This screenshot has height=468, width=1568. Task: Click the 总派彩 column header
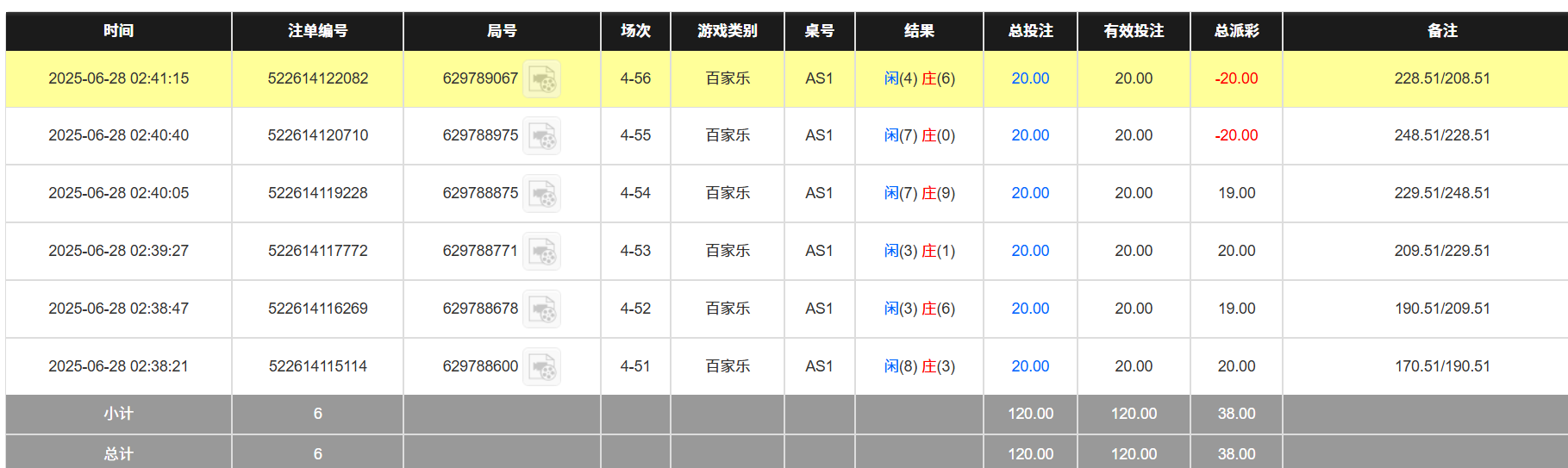coord(1236,31)
